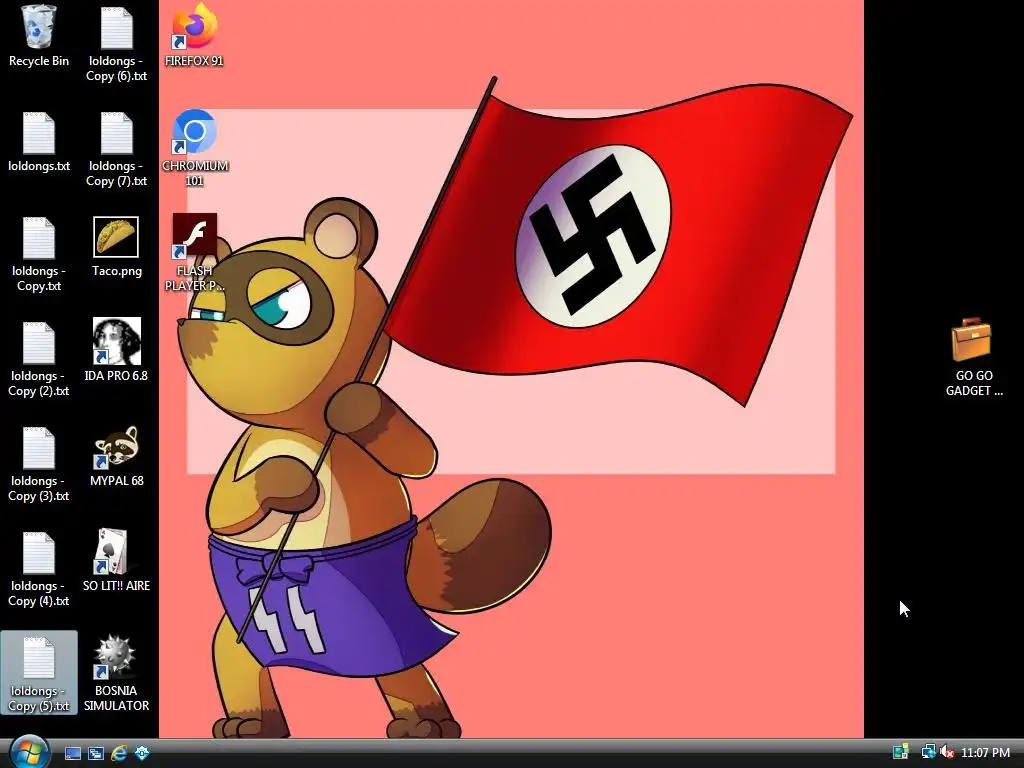The width and height of the screenshot is (1024, 768).
Task: Select the loldongs - Copy (2).txt file
Action: 39,359
